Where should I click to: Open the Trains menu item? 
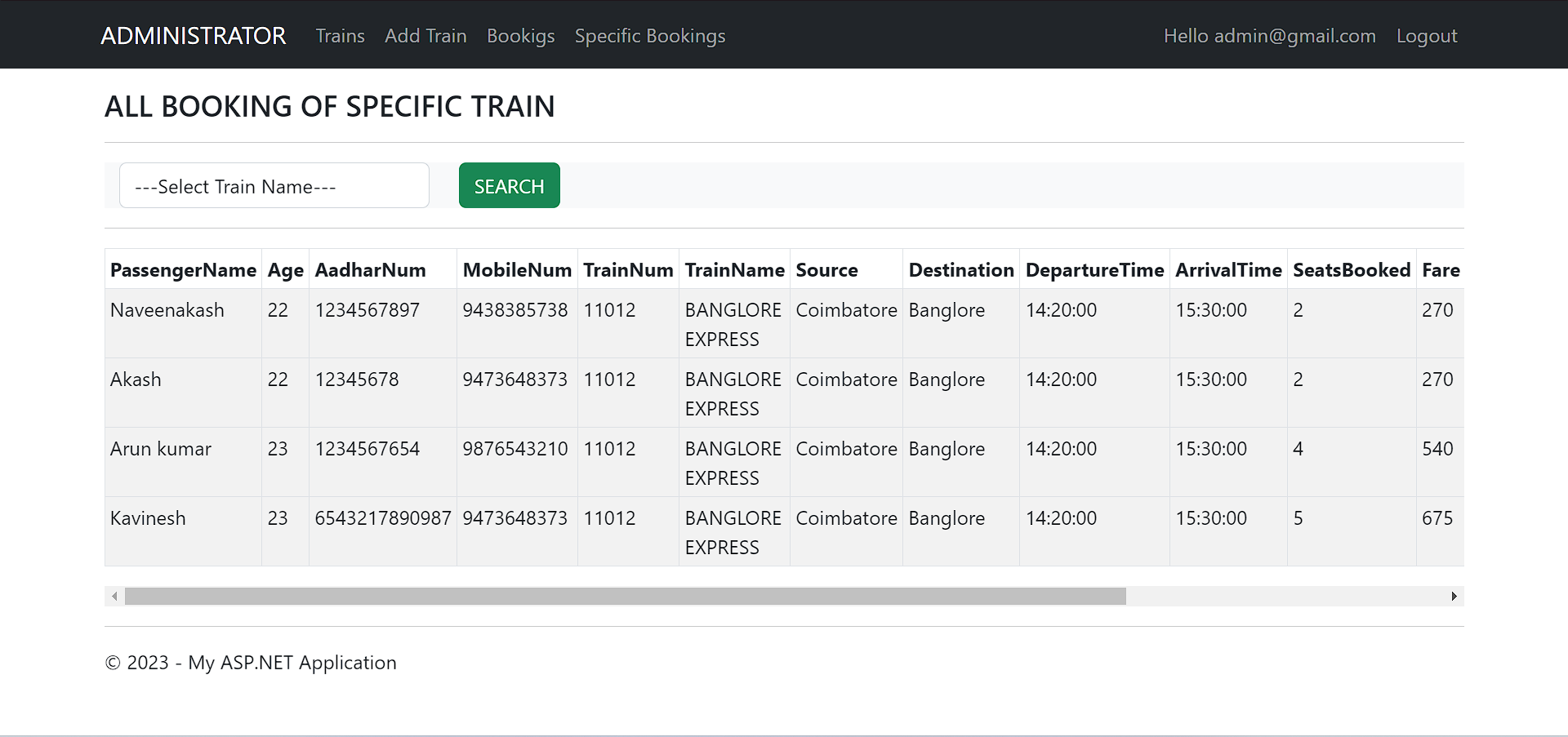[340, 36]
